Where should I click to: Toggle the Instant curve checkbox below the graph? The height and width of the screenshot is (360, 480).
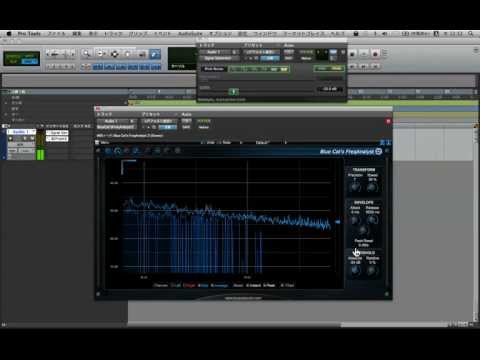point(254,285)
